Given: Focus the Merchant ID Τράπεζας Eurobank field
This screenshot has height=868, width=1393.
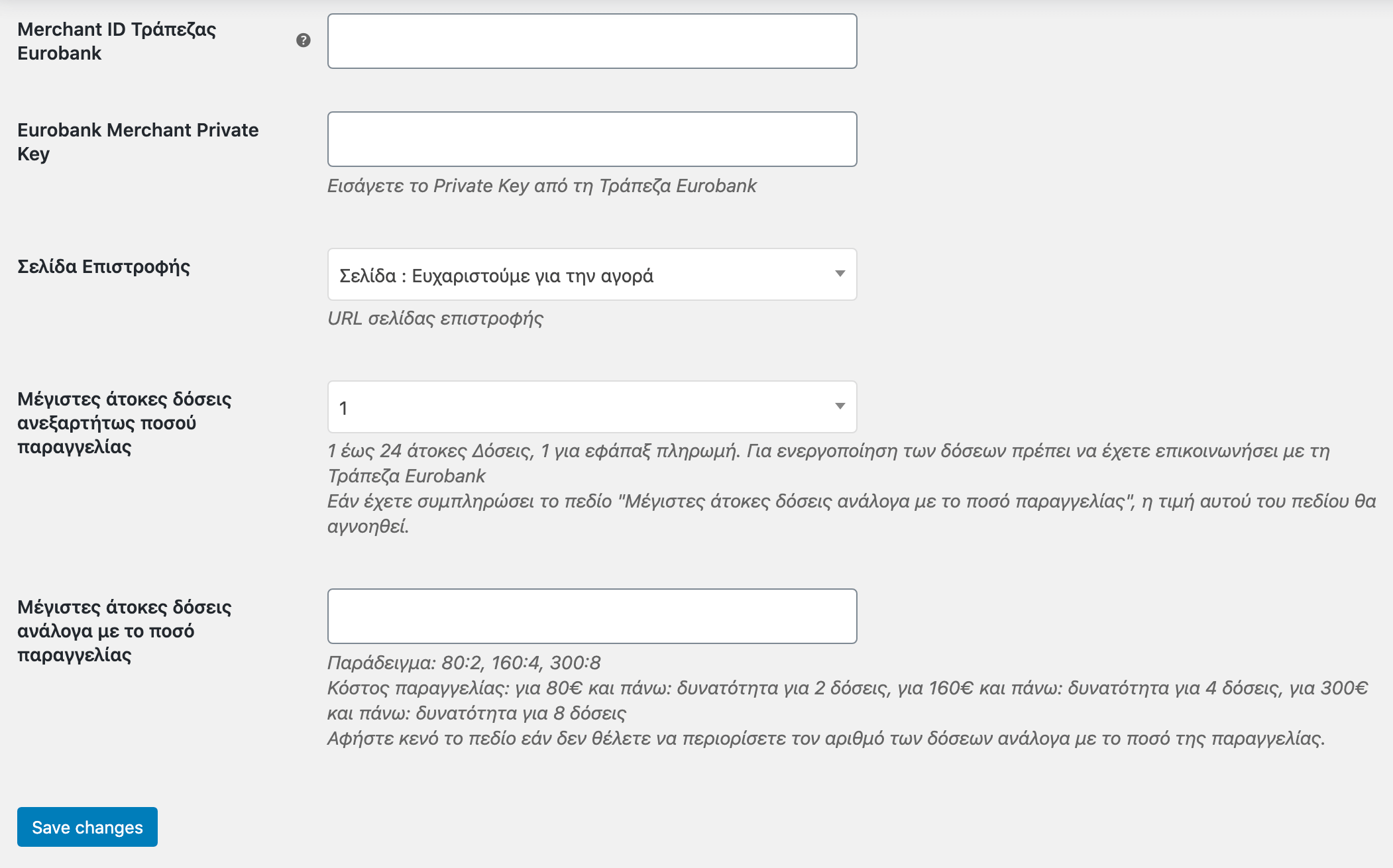Looking at the screenshot, I should click(x=592, y=41).
